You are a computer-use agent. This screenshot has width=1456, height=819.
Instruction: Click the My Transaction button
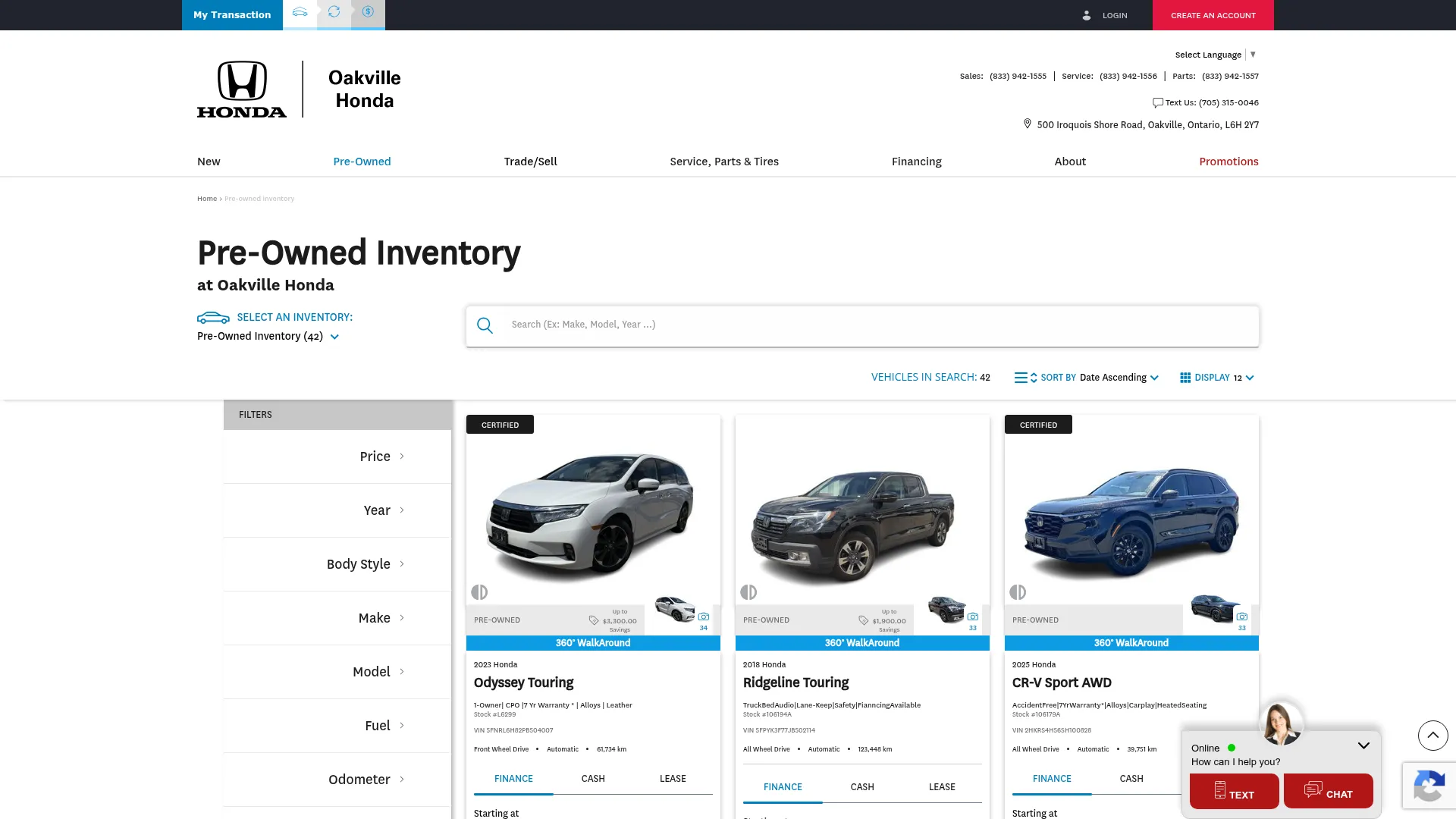(x=232, y=15)
